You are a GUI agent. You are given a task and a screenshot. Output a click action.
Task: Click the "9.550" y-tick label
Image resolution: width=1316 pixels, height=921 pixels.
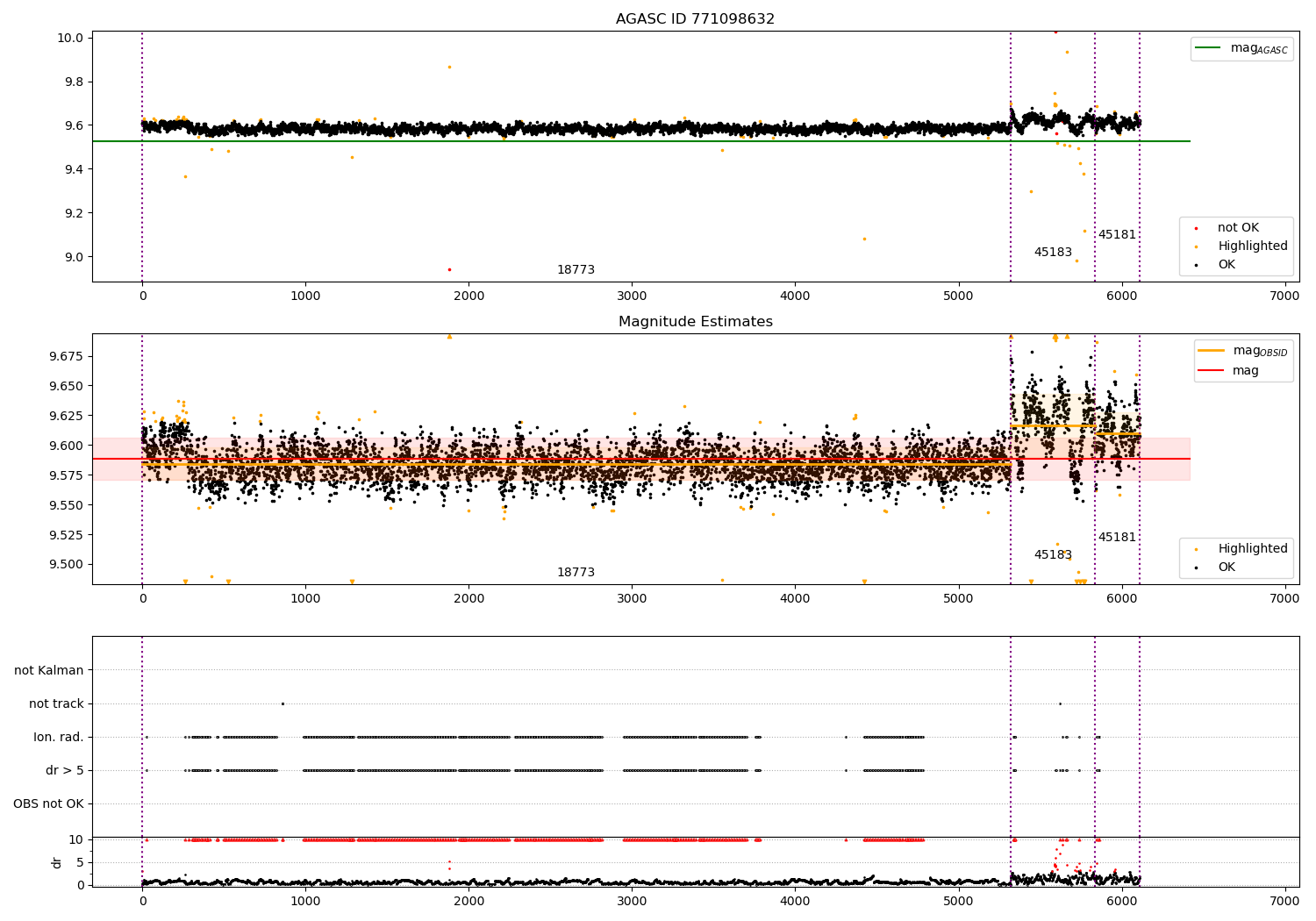click(x=66, y=505)
